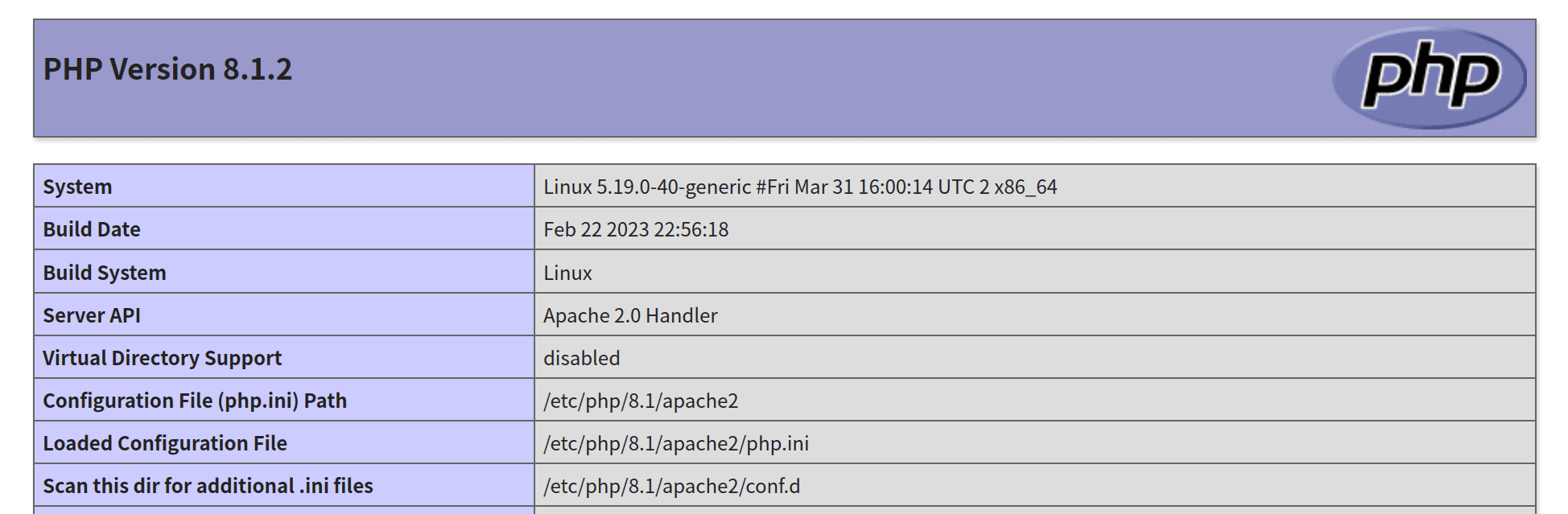Select the Build Date label cell

click(x=92, y=229)
